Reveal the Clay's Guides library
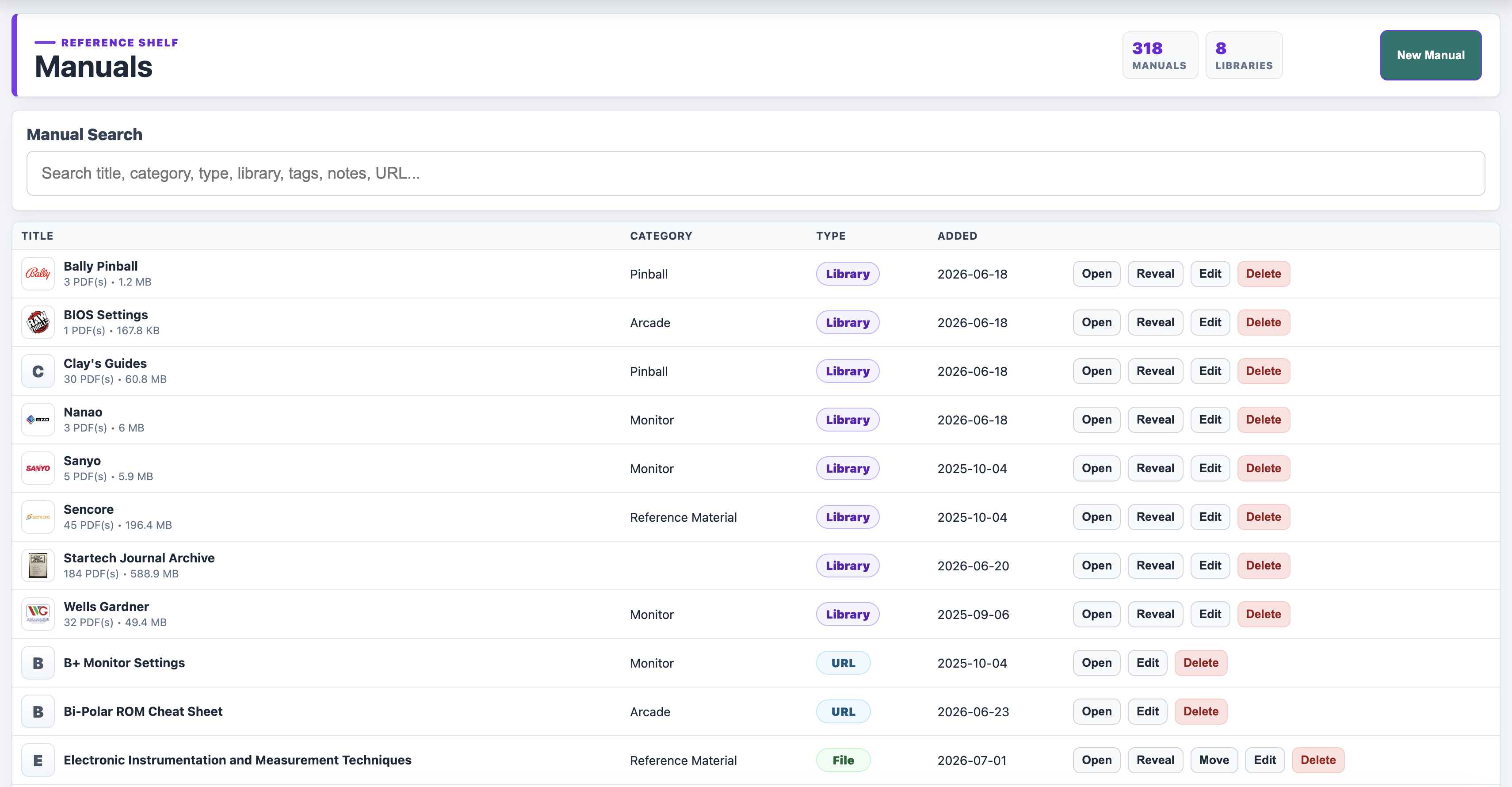This screenshot has height=787, width=1512. click(1155, 371)
